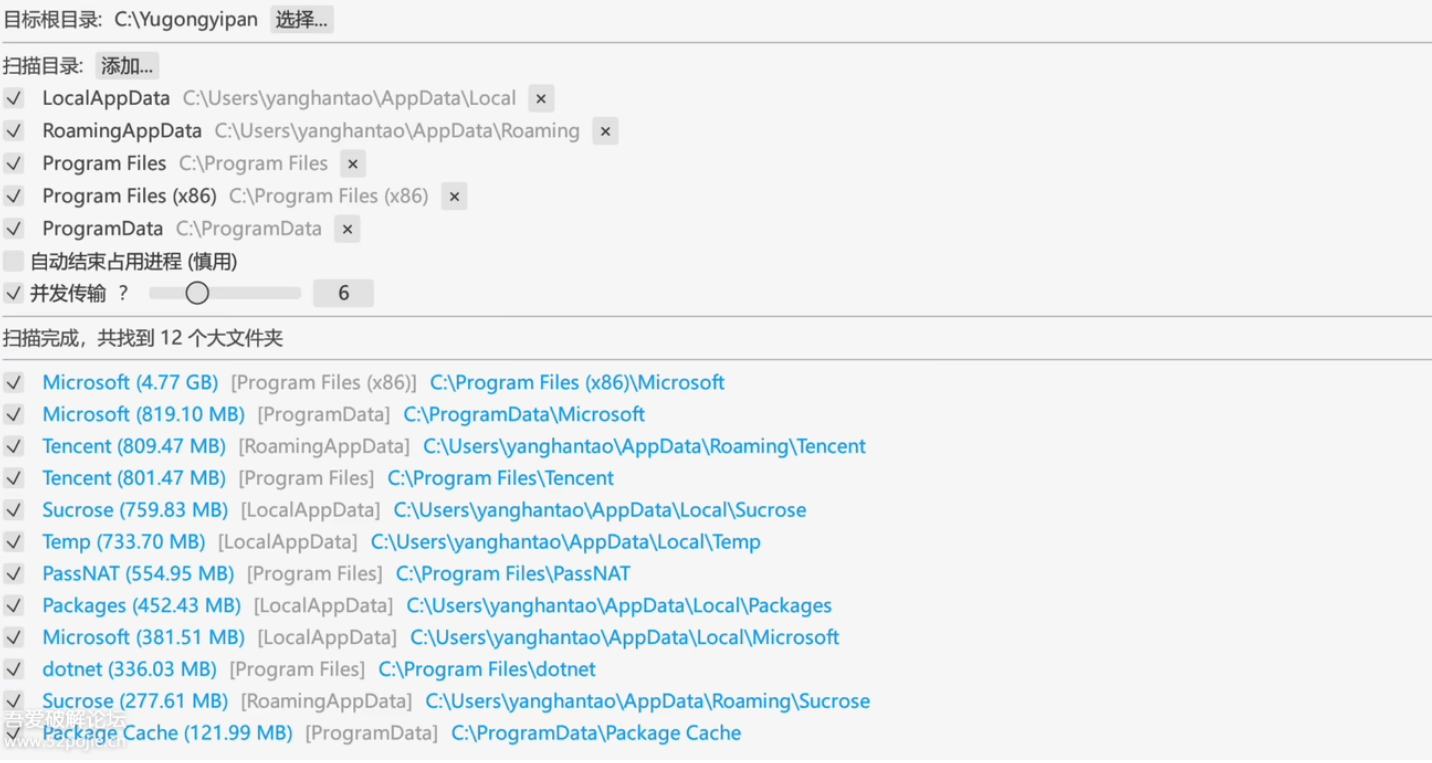Open the C:\Program Files\PassNAT path link
This screenshot has width=1432, height=763.
(x=513, y=574)
